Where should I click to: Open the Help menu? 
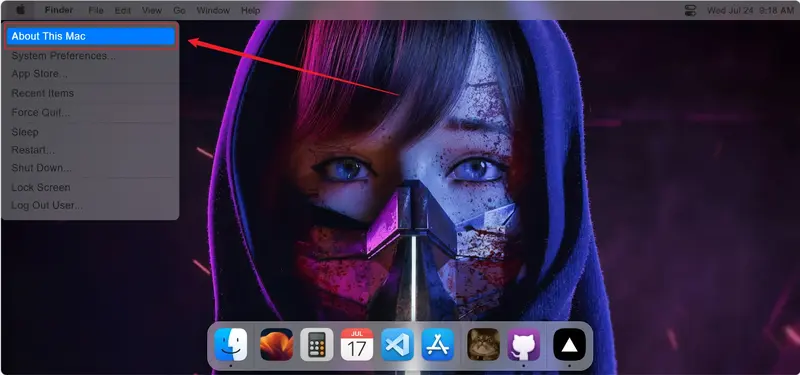tap(251, 10)
